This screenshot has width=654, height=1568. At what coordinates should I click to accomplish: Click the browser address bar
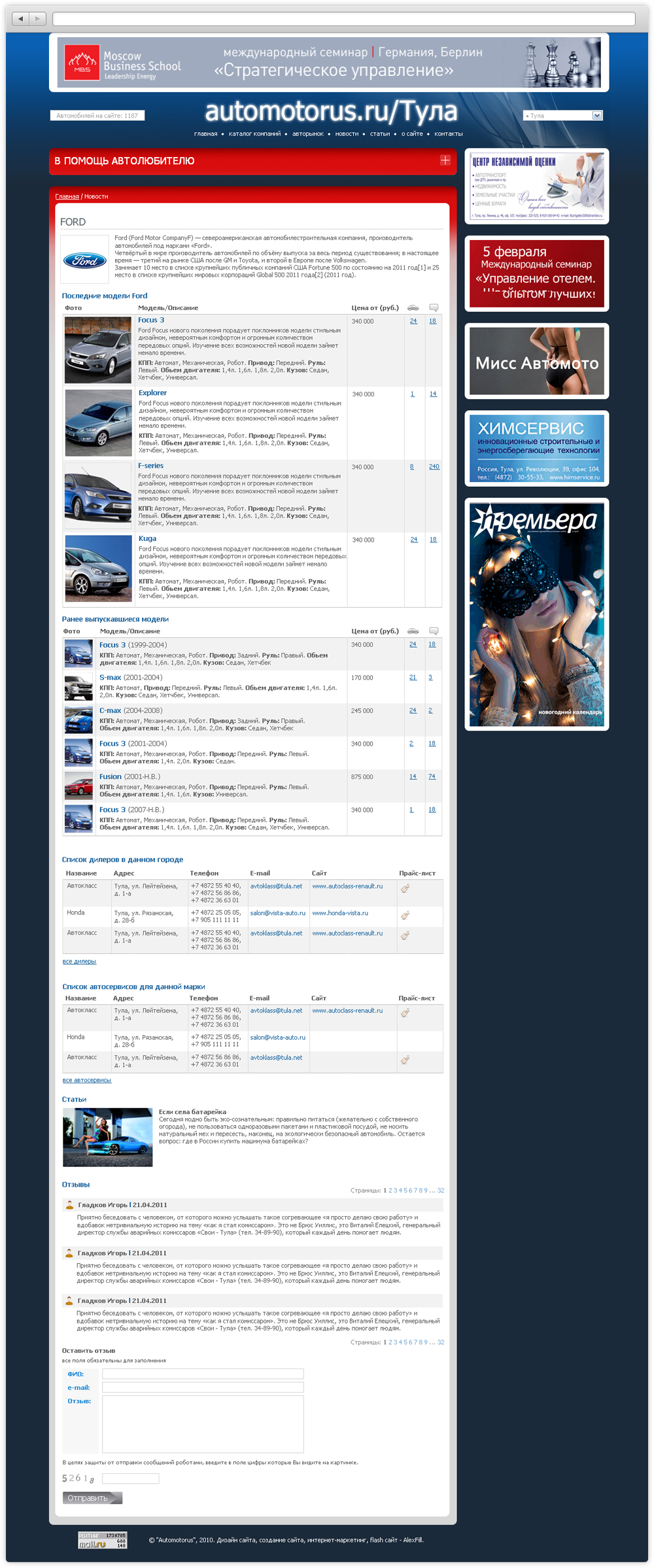343,18
